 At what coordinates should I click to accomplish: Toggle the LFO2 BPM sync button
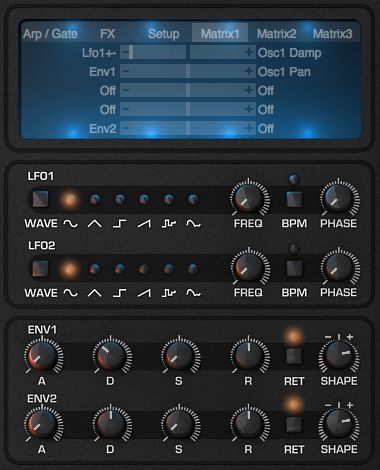point(294,268)
